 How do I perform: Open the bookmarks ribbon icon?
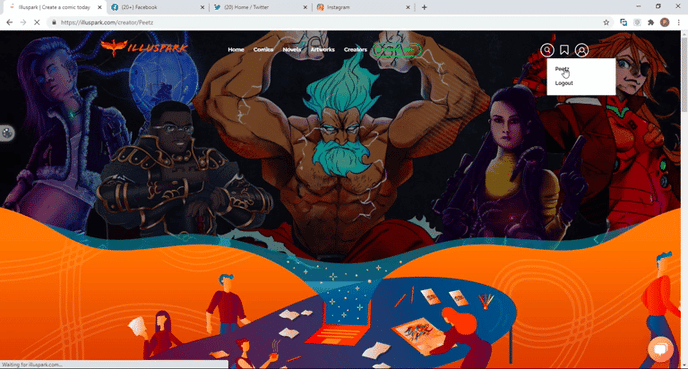(x=564, y=50)
